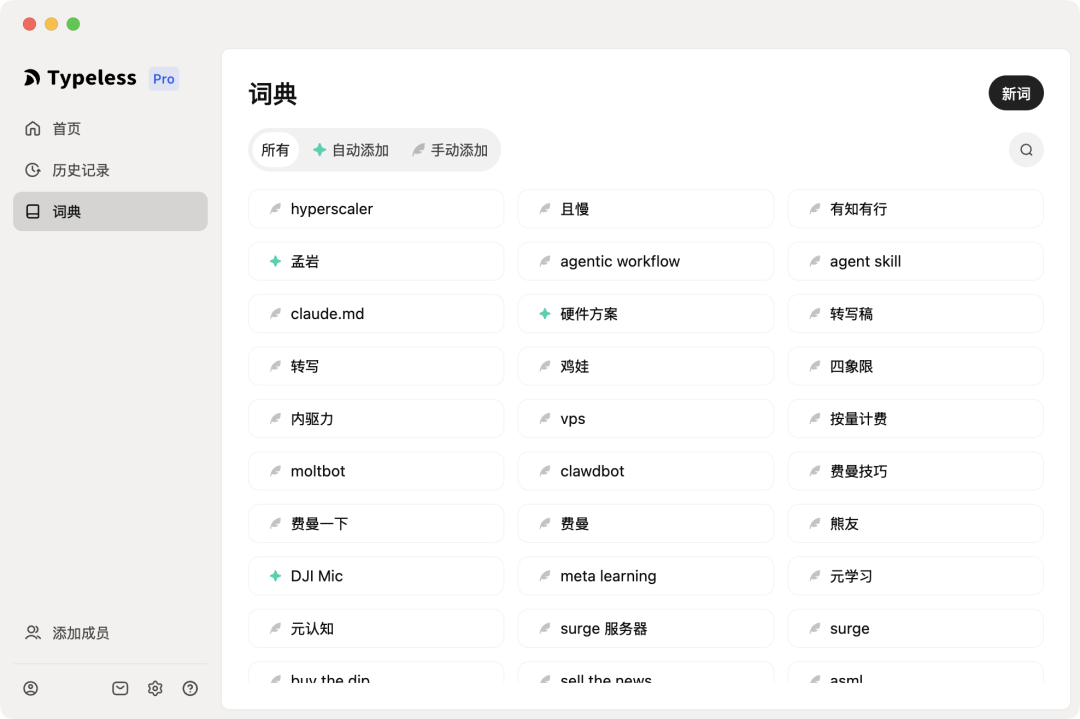Click the help question mark icon
Screen dimensions: 1080x719
(190, 688)
